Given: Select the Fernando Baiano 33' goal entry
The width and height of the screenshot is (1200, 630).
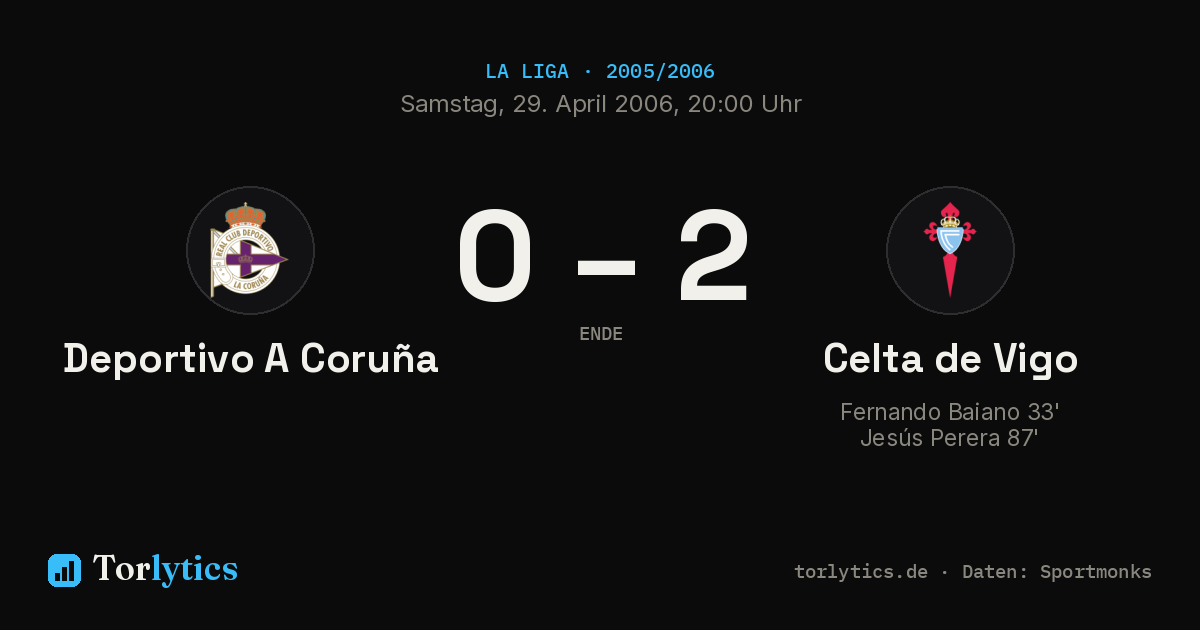Looking at the screenshot, I should pos(950,412).
